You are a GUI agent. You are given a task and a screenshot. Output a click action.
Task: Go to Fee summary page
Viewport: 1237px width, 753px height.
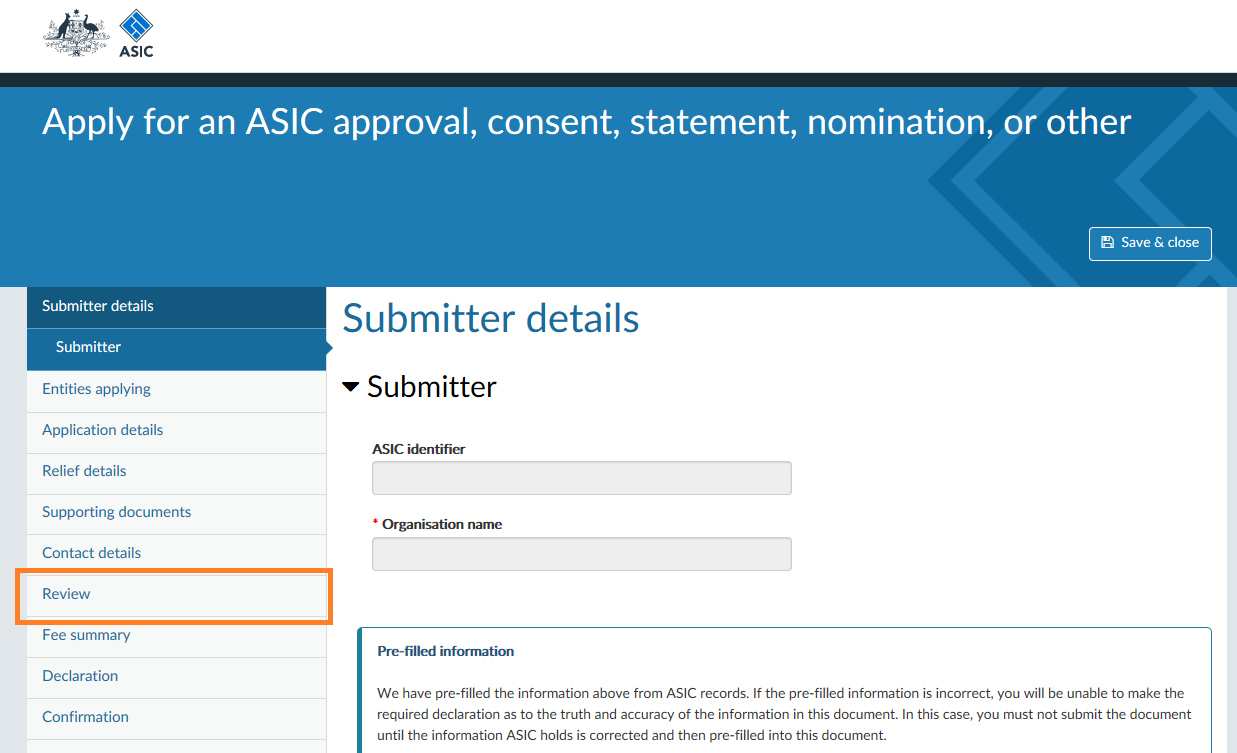(x=176, y=636)
